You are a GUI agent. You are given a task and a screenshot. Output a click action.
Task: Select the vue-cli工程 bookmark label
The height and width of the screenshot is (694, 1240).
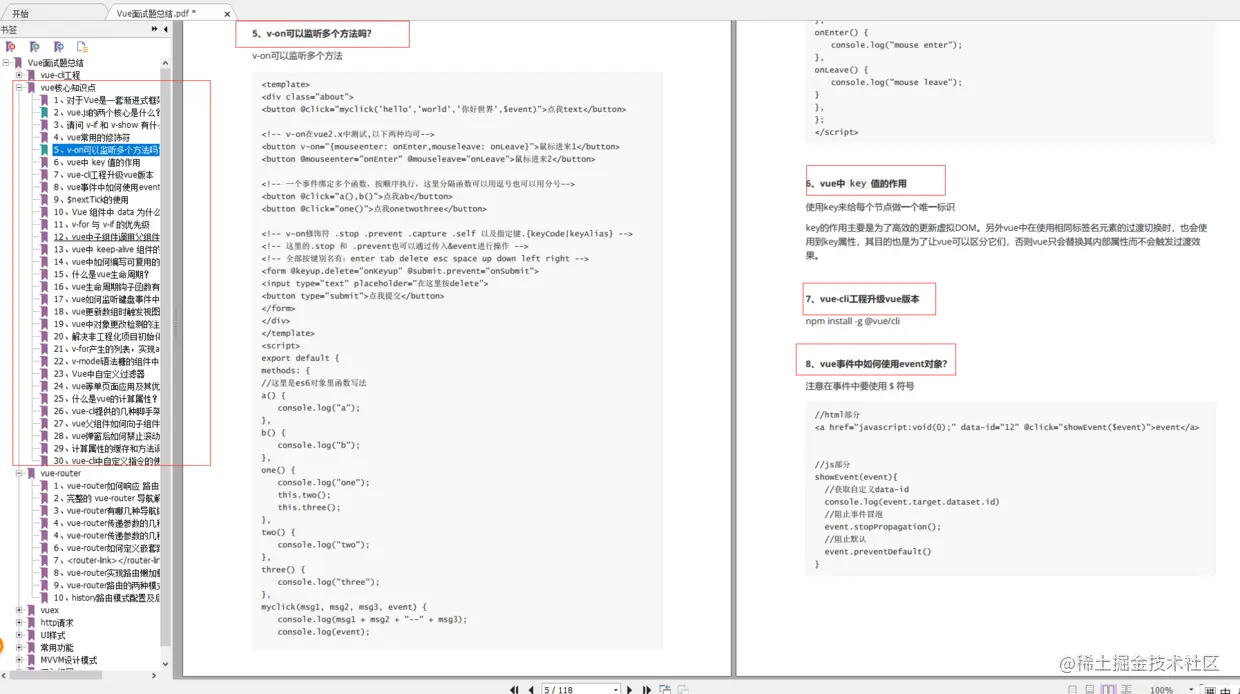pyautogui.click(x=60, y=75)
